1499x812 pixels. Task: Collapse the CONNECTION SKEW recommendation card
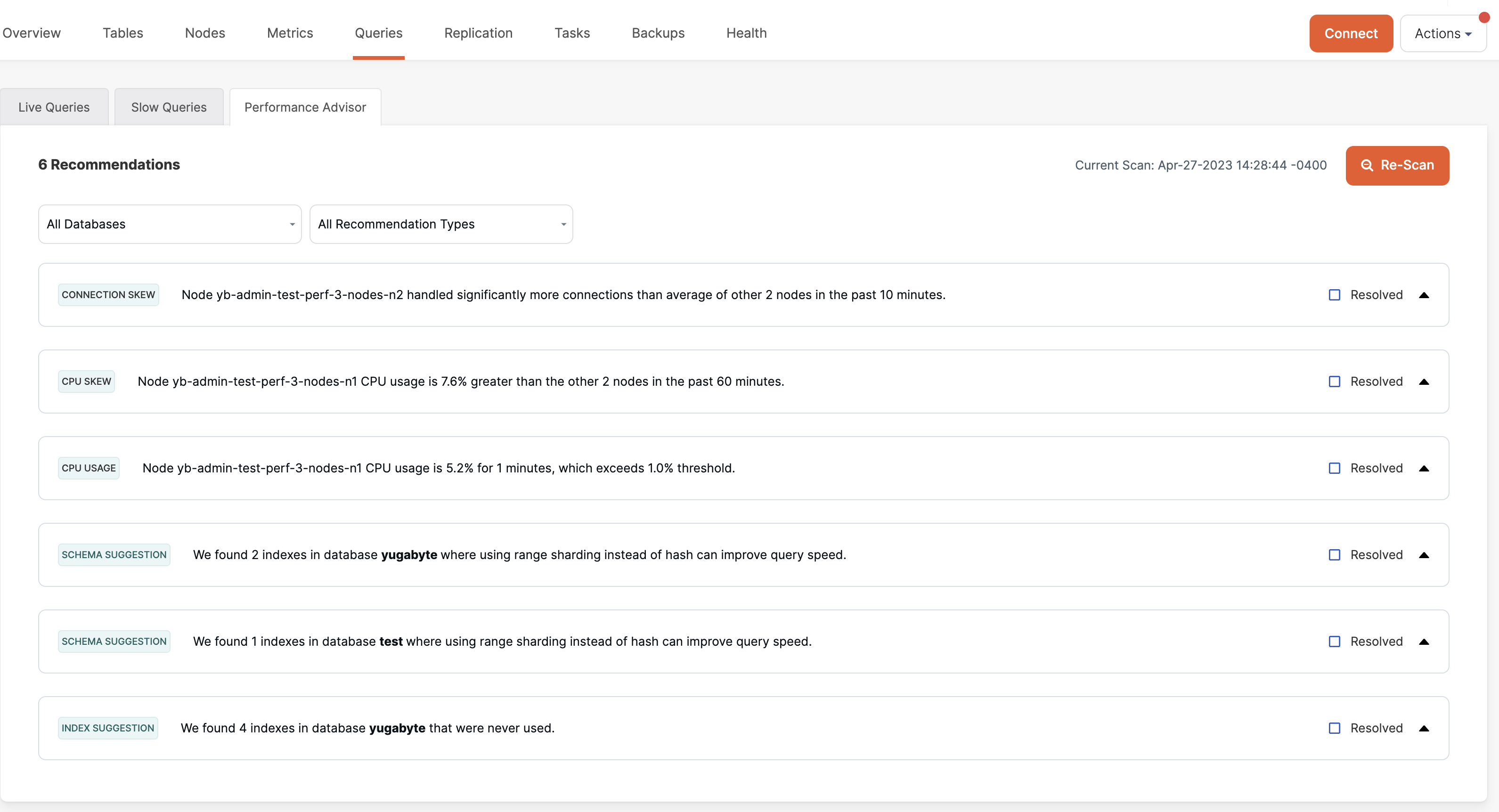tap(1425, 295)
